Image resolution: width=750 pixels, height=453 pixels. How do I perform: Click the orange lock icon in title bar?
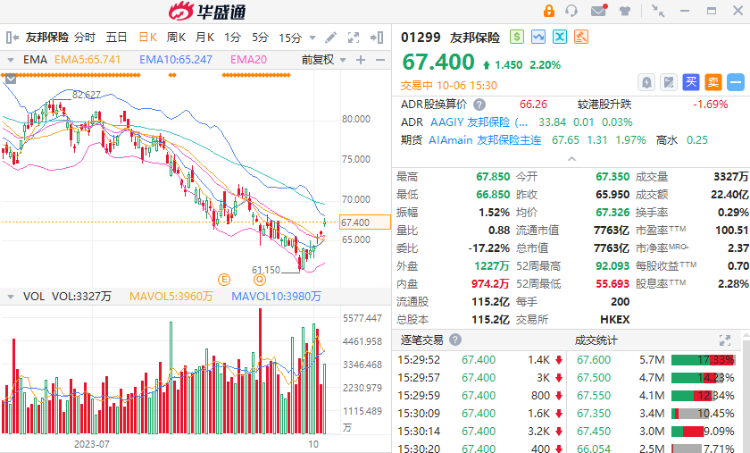pos(549,11)
